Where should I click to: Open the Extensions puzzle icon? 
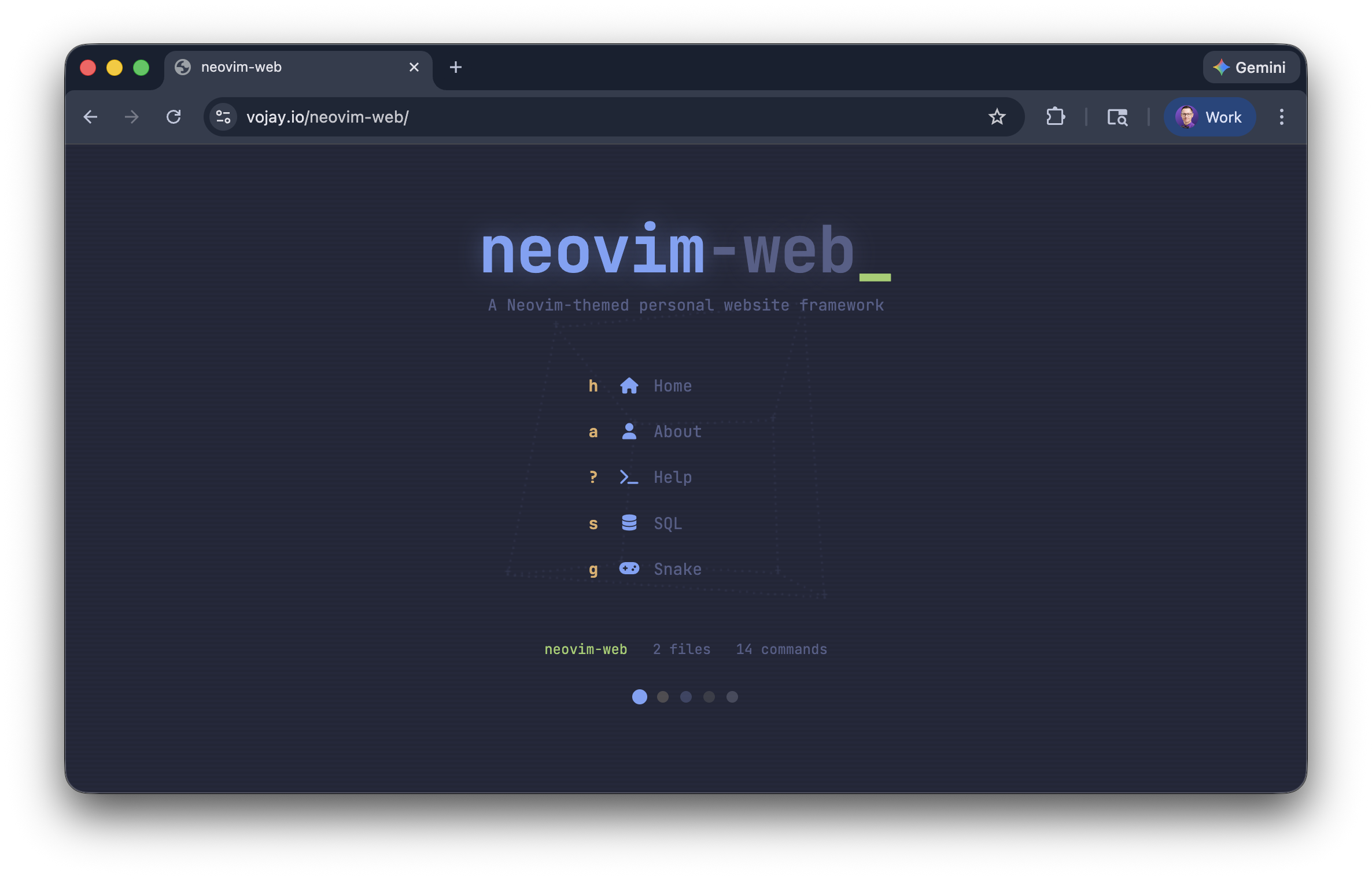click(x=1056, y=117)
